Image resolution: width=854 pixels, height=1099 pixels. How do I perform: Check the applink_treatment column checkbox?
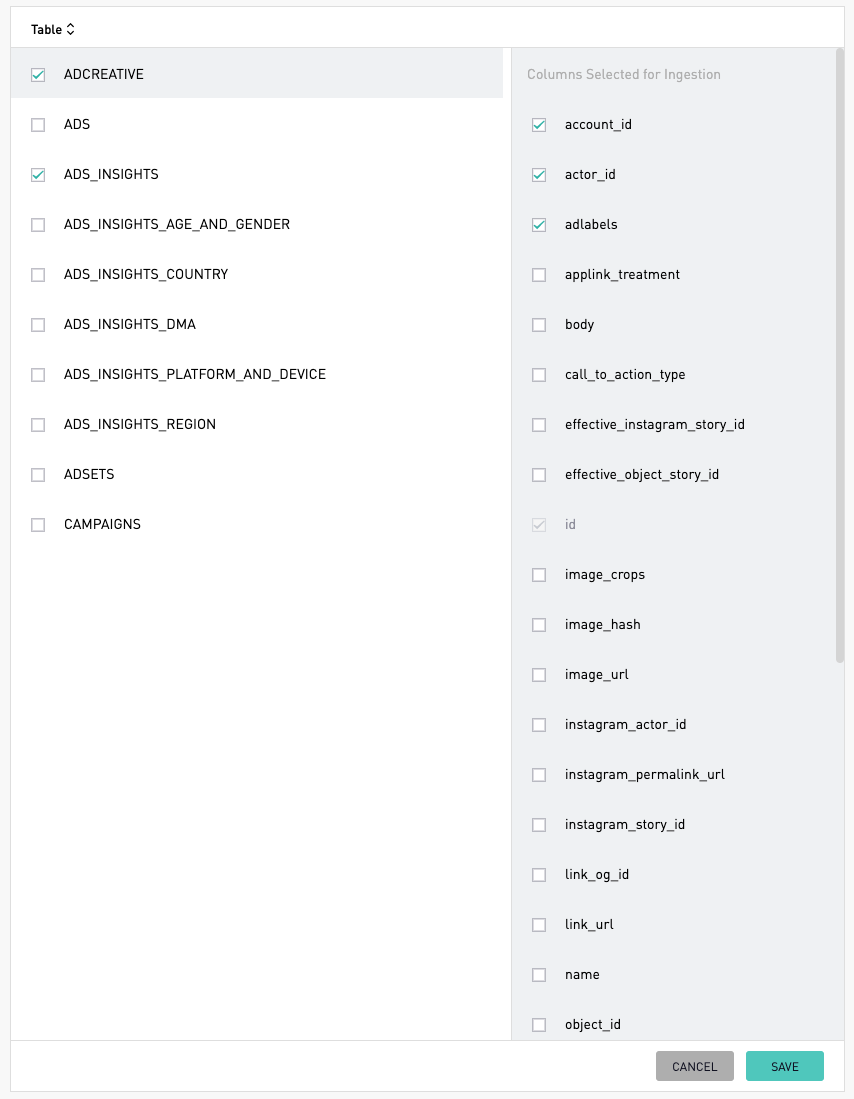click(538, 275)
